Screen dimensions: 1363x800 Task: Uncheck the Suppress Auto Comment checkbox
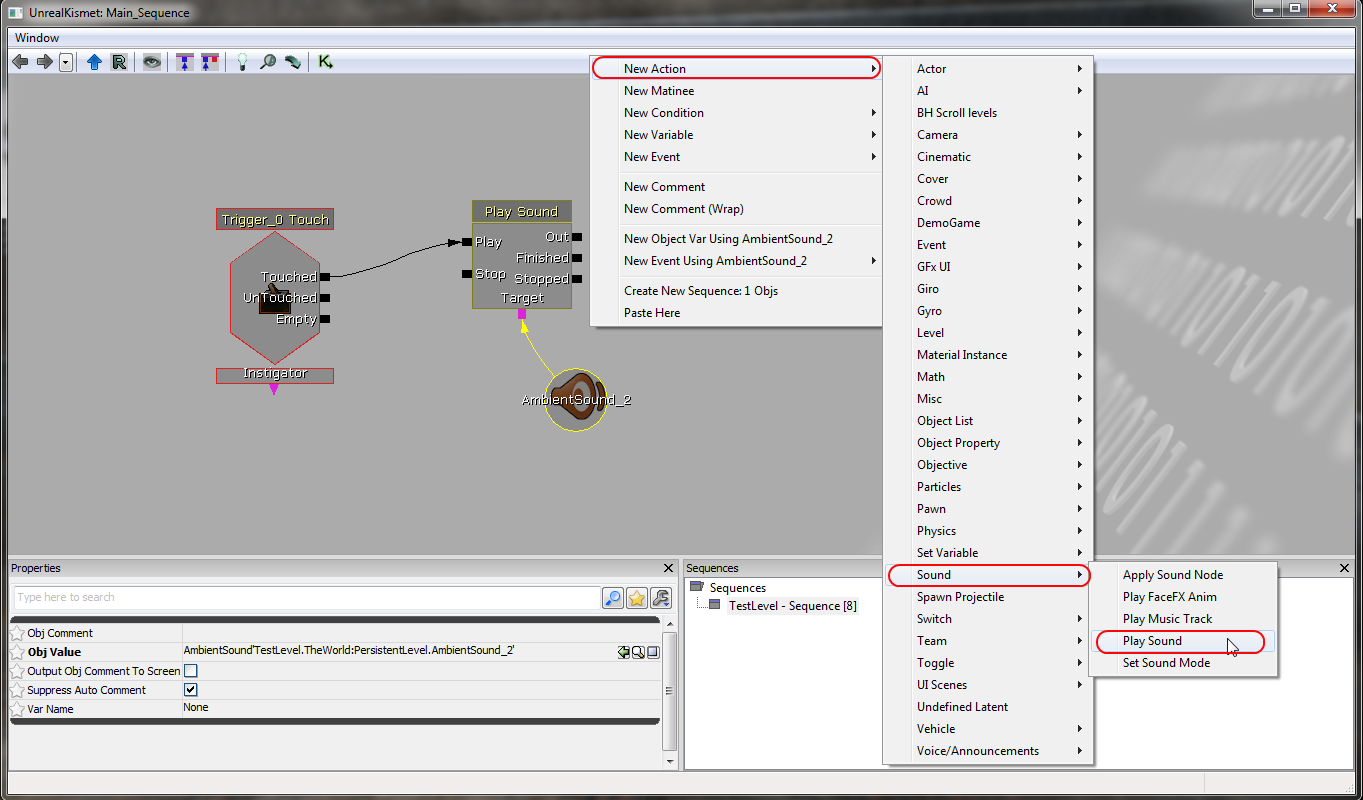pyautogui.click(x=191, y=690)
